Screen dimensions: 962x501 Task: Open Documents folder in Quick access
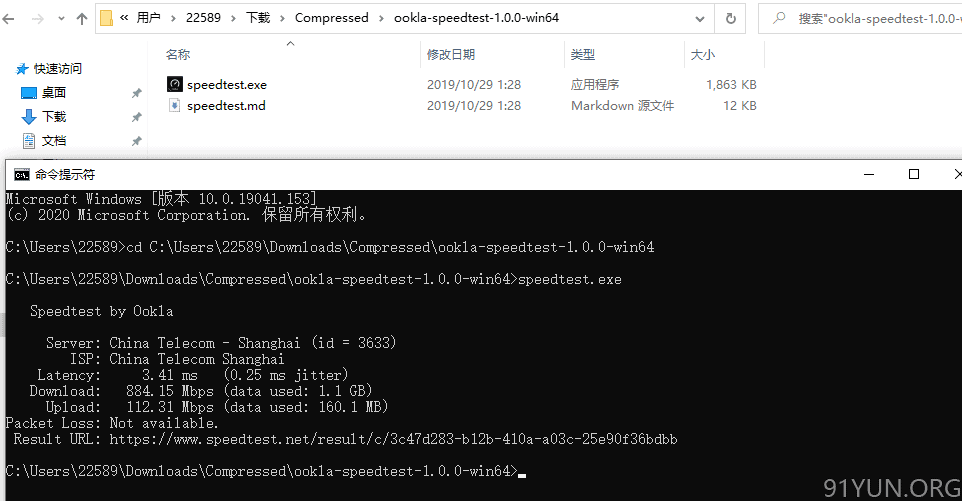[x=53, y=140]
